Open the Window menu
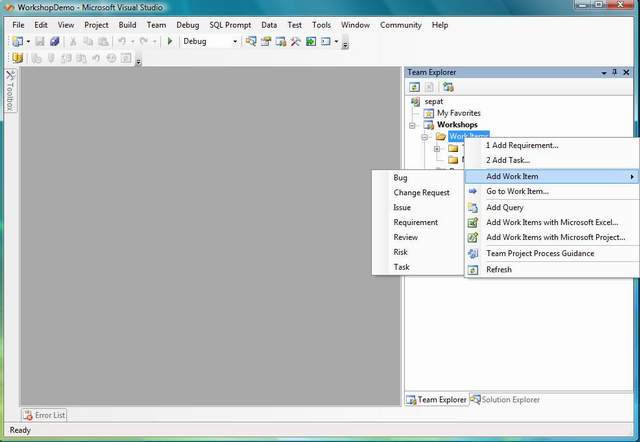640x442 pixels. tap(355, 25)
